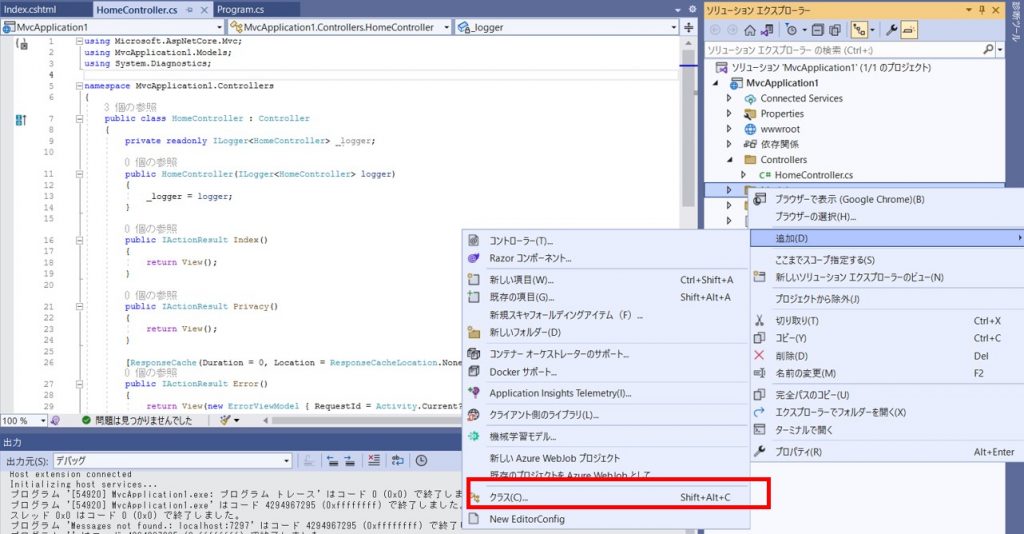This screenshot has height=534, width=1024.
Task: Toggle auto-hide pin on Solution Explorer
Action: click(x=982, y=10)
